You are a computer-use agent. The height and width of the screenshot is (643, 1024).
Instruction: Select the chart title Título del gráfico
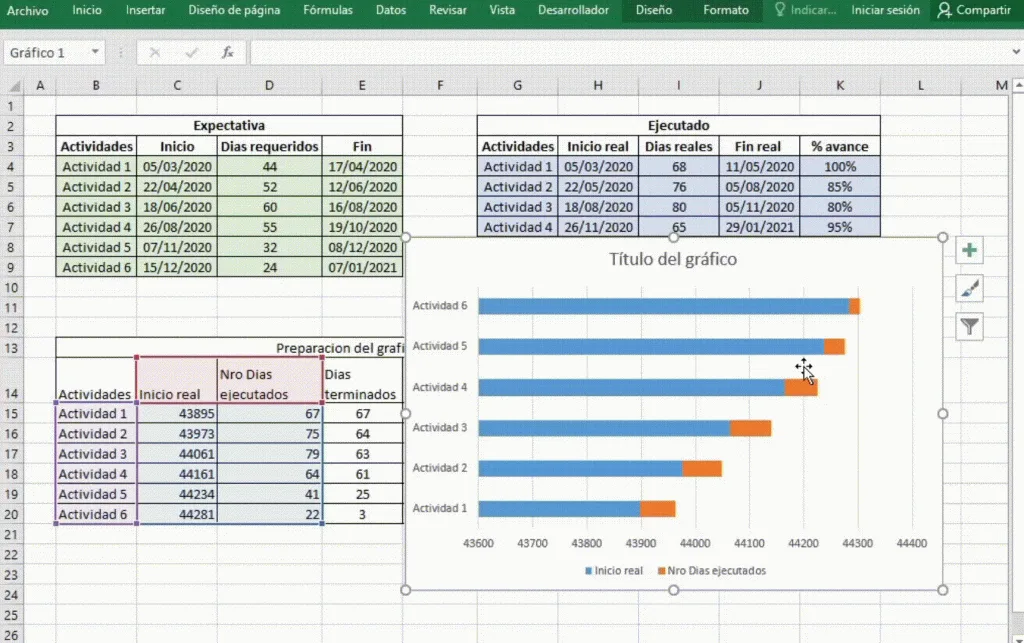[x=673, y=259]
